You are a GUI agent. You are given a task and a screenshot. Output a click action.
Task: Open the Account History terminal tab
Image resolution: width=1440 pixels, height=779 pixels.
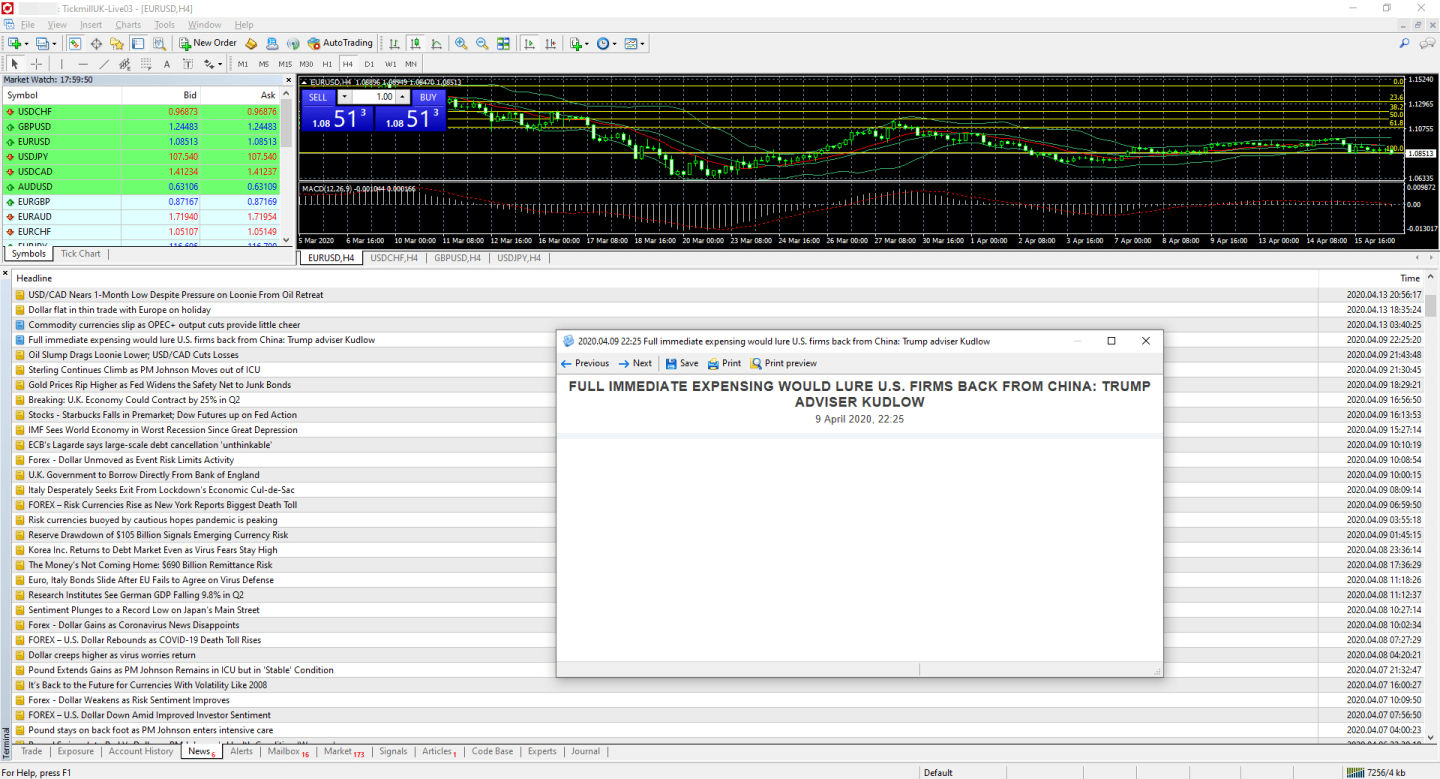[x=141, y=751]
